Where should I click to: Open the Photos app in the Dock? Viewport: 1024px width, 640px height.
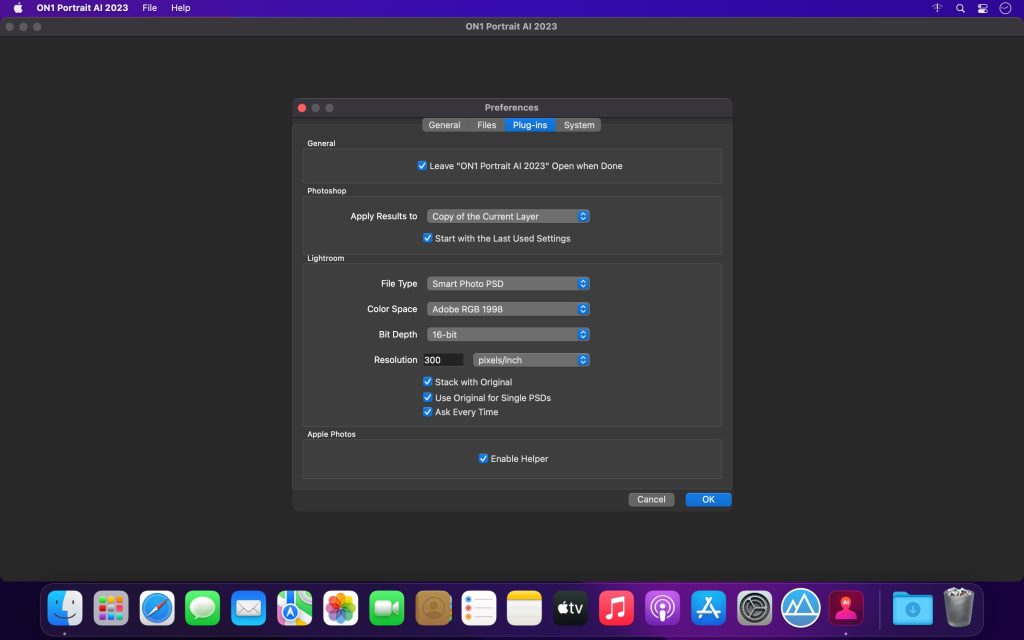tap(338, 607)
